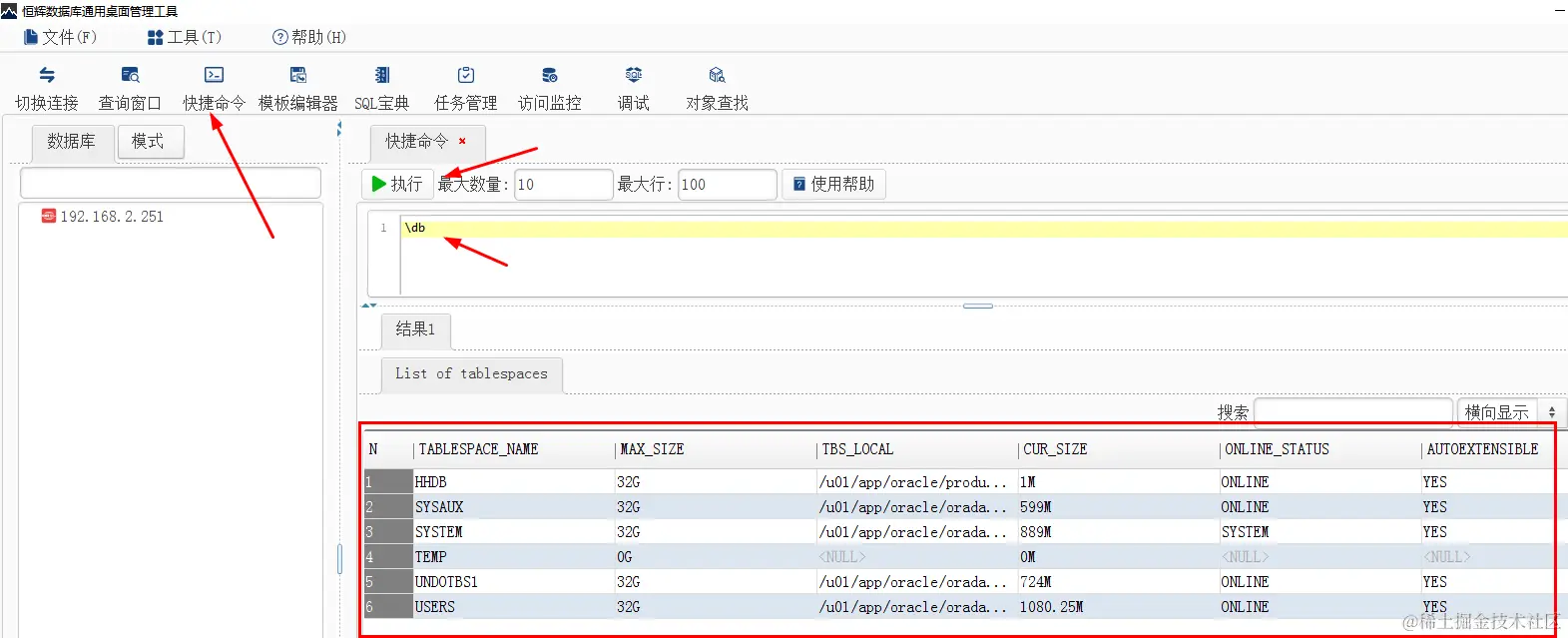Open the 快捷命令 quick command tool
This screenshot has width=1568, height=638.
click(x=214, y=88)
